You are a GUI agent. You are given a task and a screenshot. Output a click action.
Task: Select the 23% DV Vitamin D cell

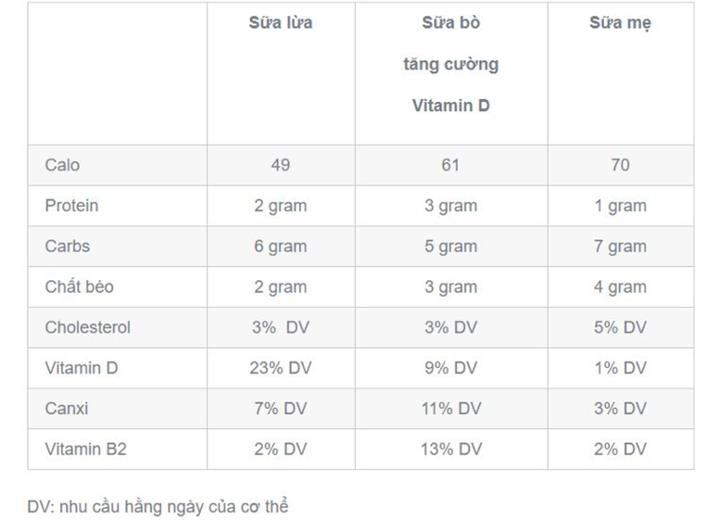[281, 367]
